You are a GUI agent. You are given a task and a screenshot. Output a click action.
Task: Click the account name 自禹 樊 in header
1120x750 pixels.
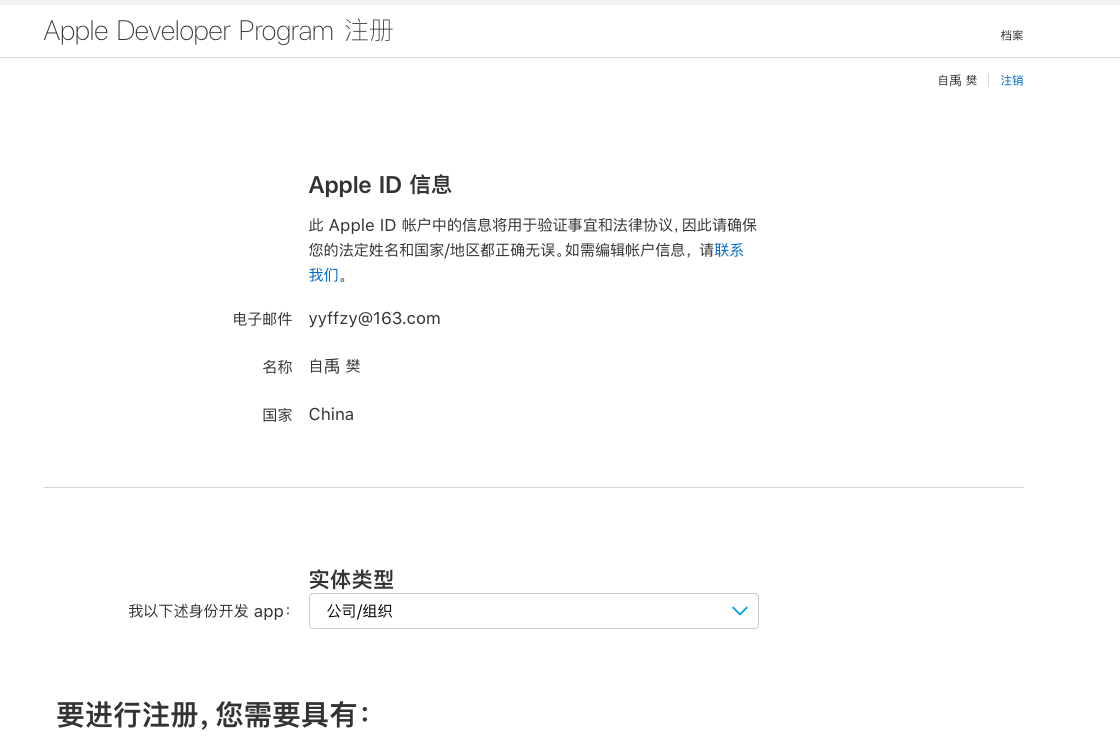(957, 81)
